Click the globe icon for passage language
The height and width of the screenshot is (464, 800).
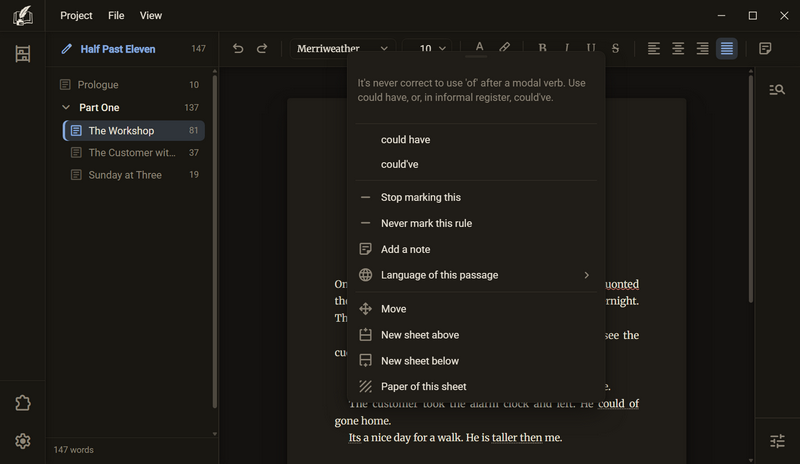click(365, 275)
